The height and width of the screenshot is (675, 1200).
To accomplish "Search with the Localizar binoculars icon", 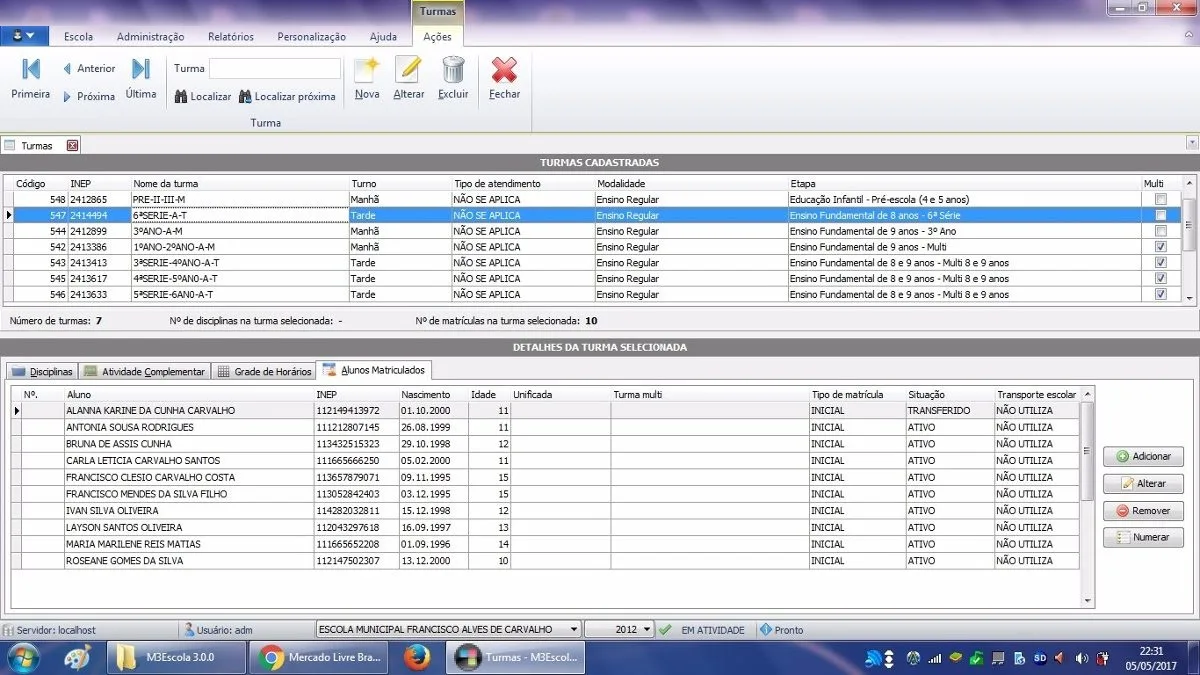I will [x=203, y=97].
